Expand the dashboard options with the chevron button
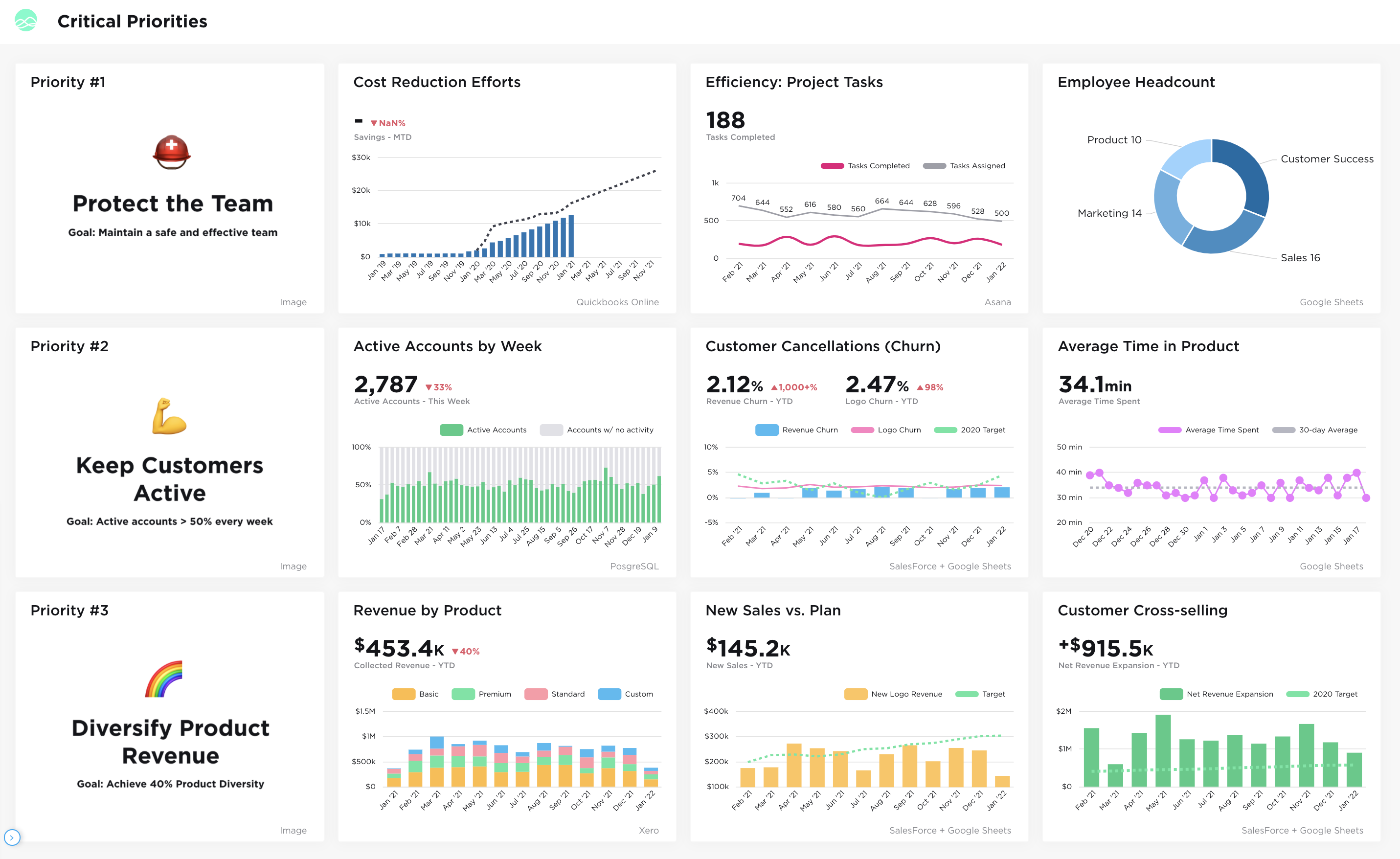This screenshot has width=1400, height=859. [12, 837]
